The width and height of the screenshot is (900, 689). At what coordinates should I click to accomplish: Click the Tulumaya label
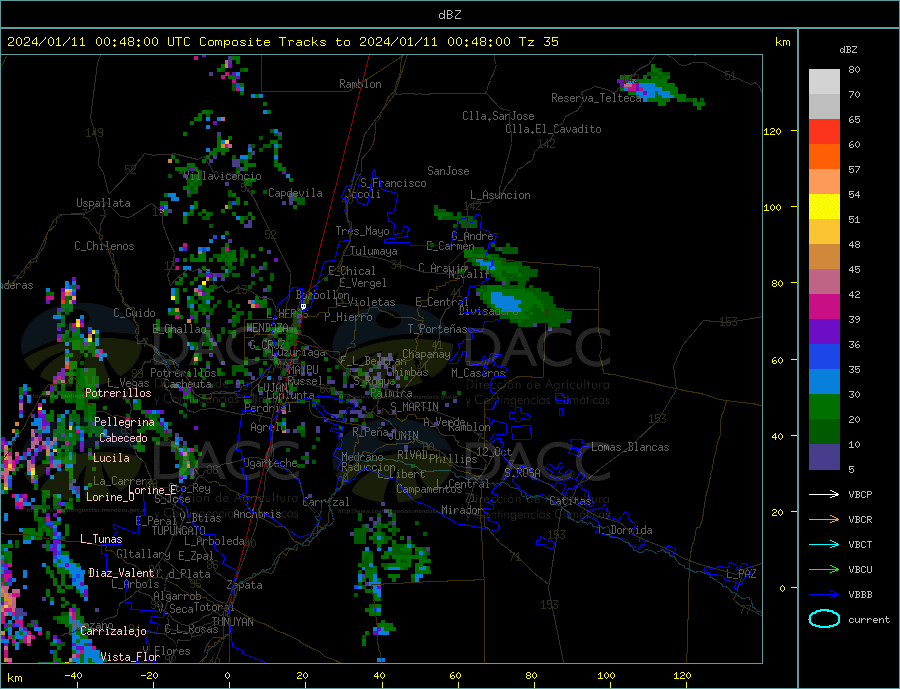(x=374, y=251)
